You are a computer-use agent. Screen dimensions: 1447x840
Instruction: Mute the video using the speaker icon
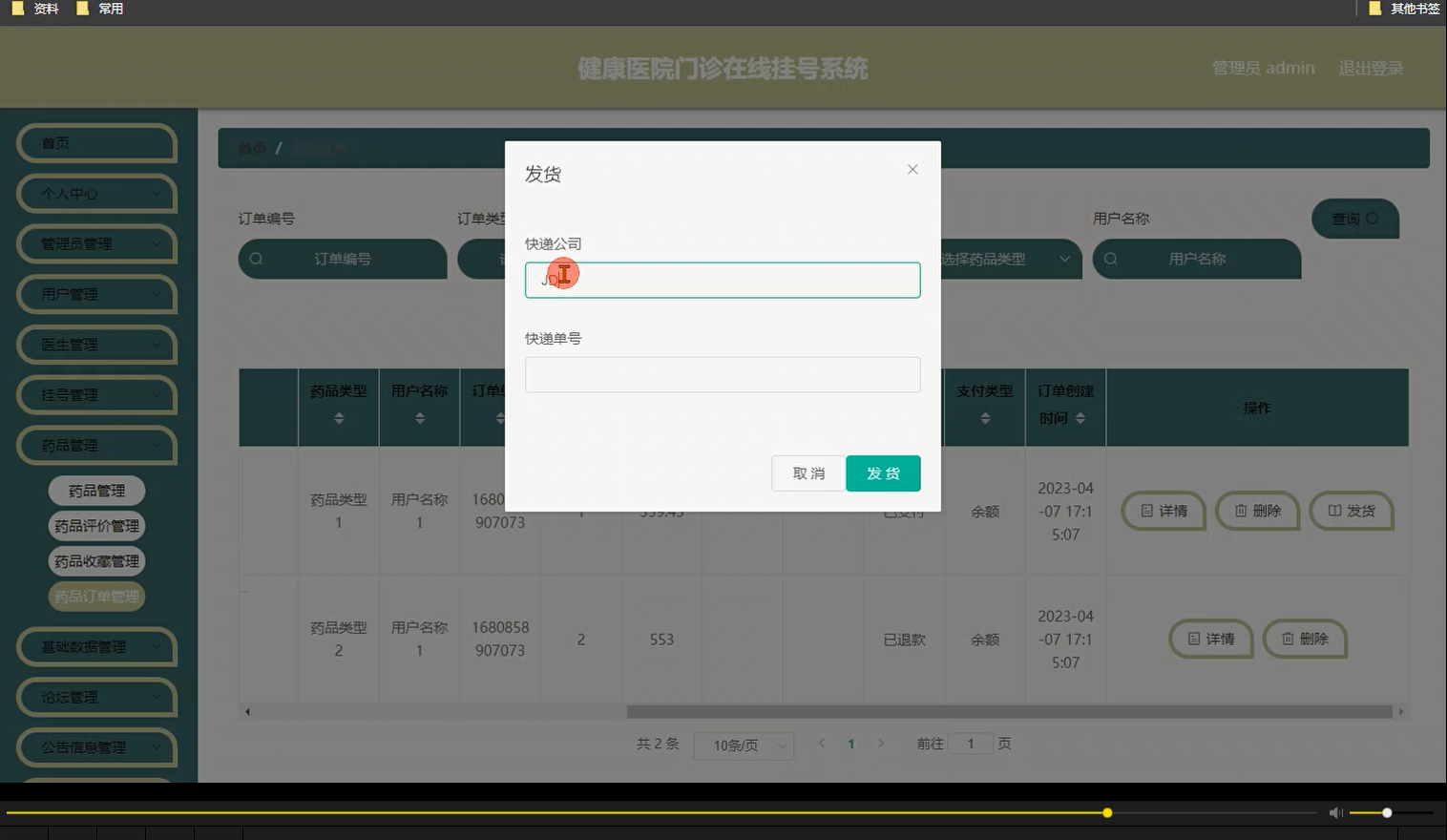[1335, 812]
